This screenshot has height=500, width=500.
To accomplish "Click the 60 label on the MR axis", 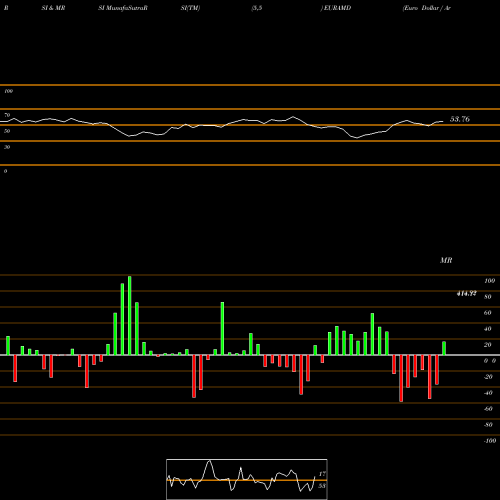I will tap(488, 313).
